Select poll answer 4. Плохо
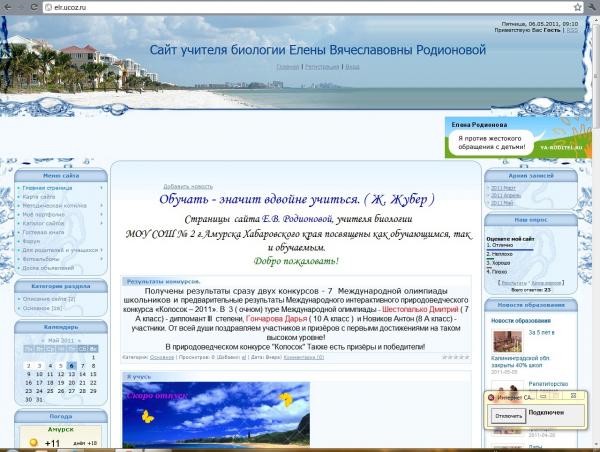This screenshot has width=600, height=452. pyautogui.click(x=497, y=272)
